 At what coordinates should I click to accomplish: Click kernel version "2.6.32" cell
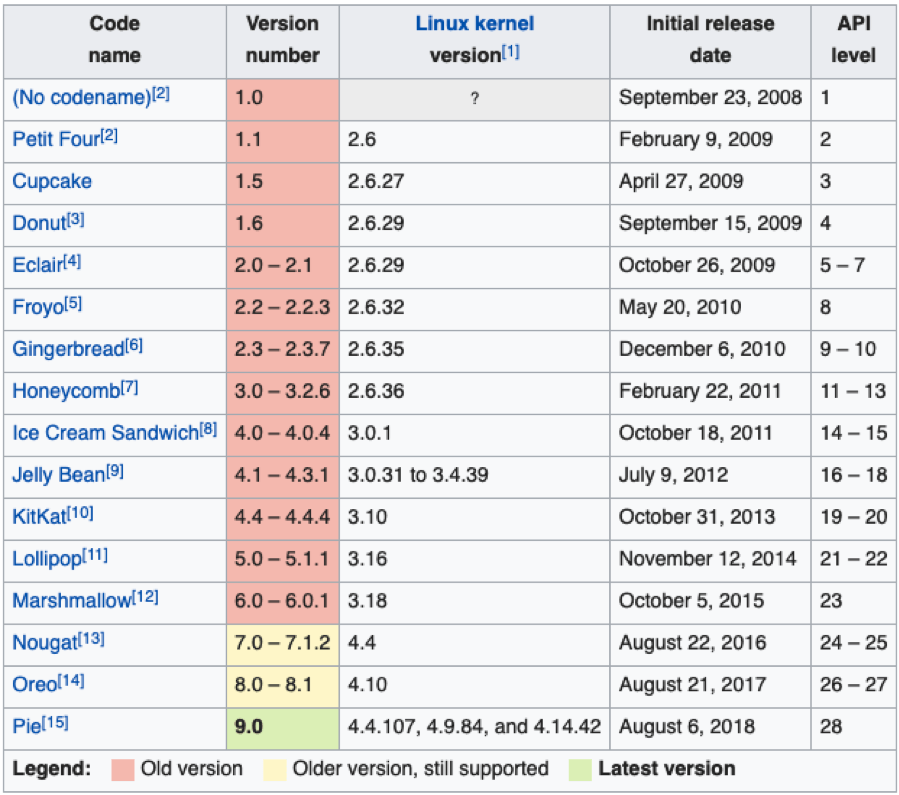(x=475, y=308)
